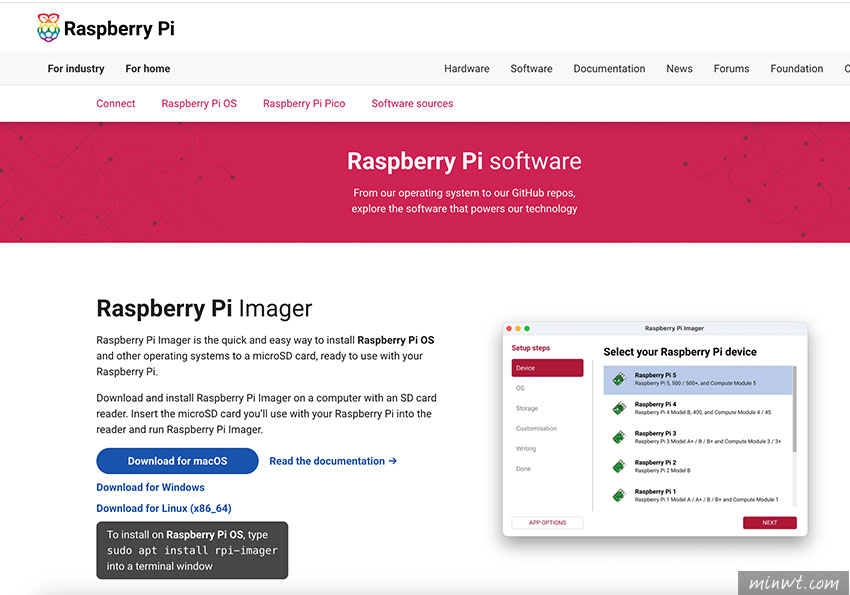The width and height of the screenshot is (850, 595).
Task: Click the yellow minimize dot in Imager preview
Action: click(x=518, y=328)
